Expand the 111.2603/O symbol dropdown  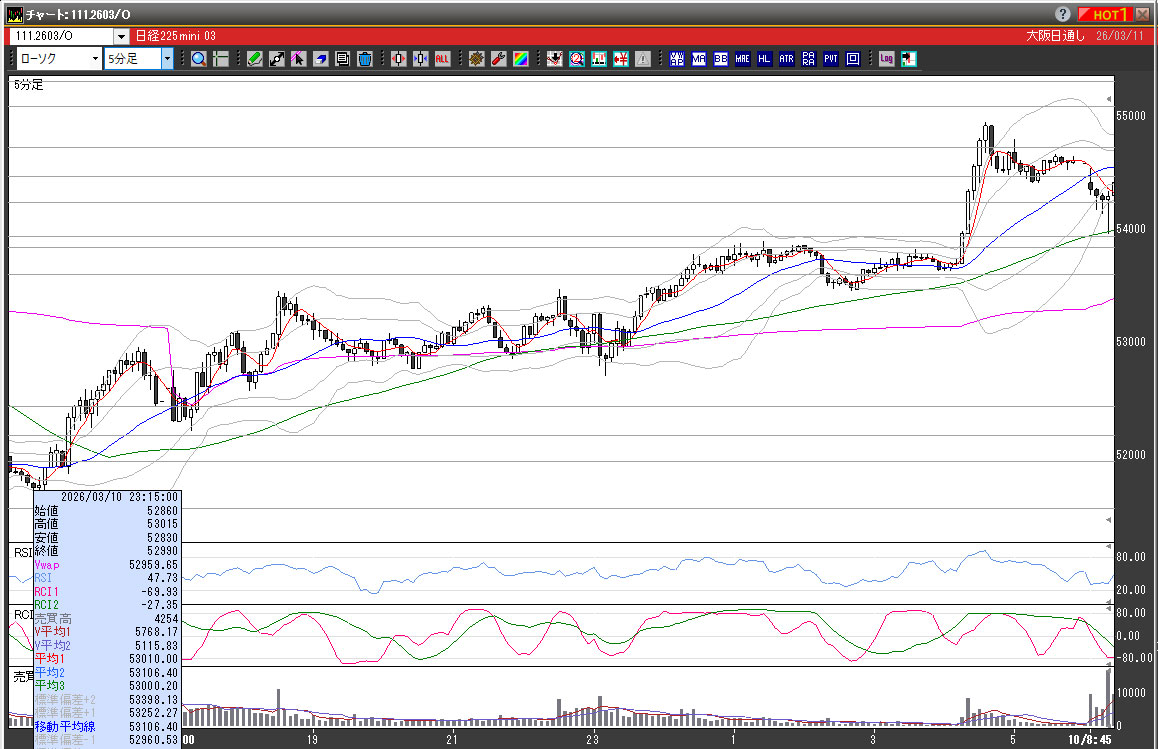tap(122, 35)
